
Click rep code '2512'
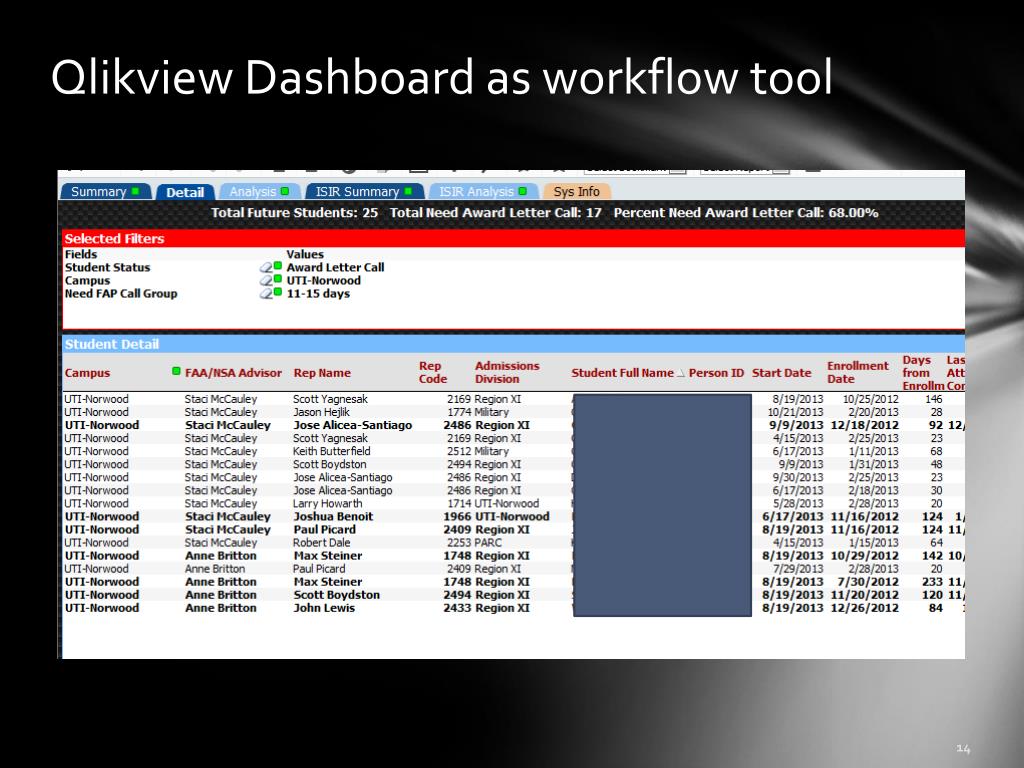459,451
